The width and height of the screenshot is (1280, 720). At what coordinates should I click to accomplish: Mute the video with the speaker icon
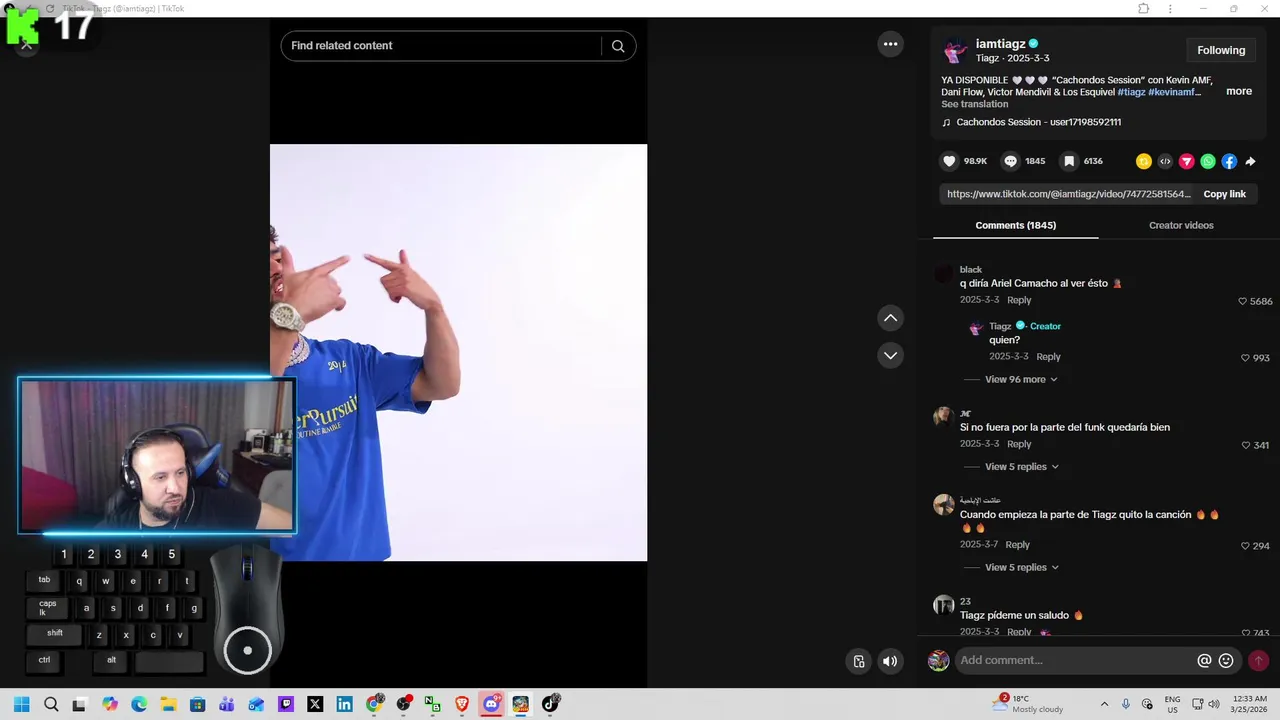(x=890, y=661)
